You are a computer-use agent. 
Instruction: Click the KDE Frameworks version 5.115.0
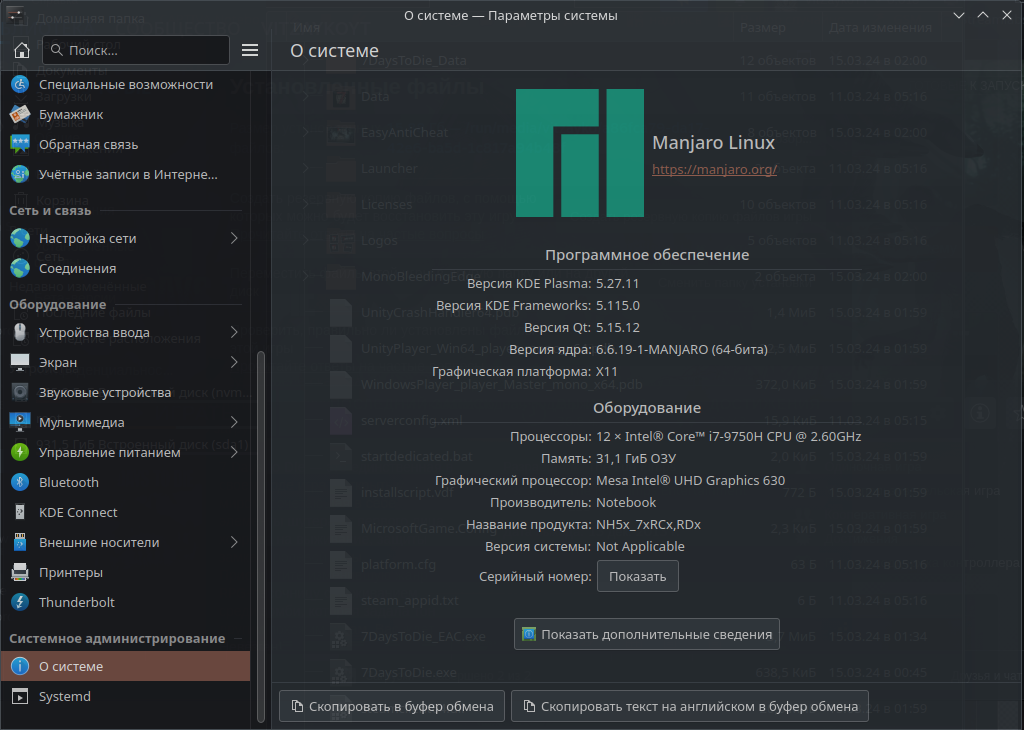click(618, 306)
